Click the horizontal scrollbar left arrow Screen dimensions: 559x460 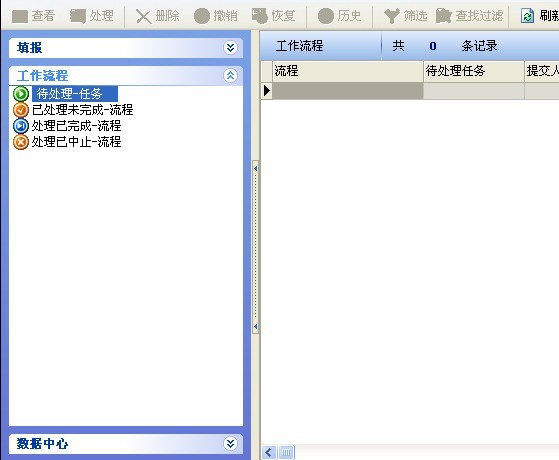(x=269, y=453)
